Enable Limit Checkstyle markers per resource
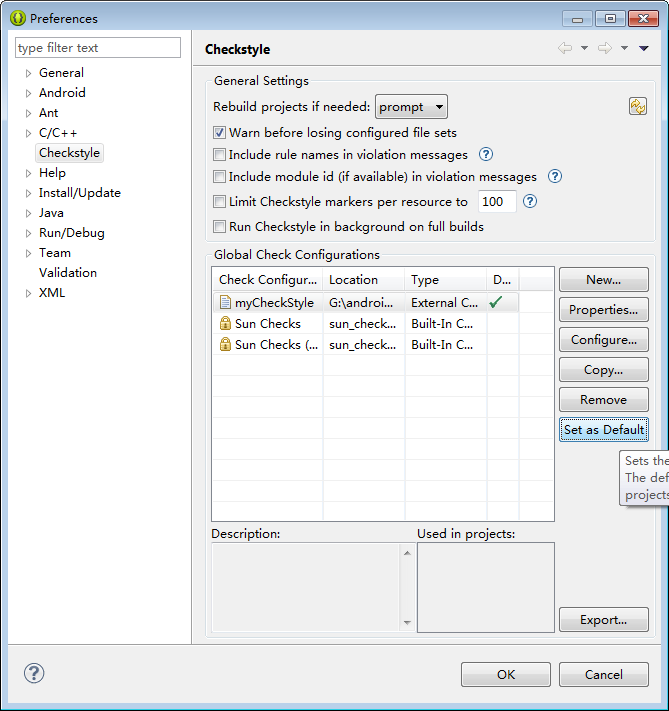The height and width of the screenshot is (711, 669). 220,201
